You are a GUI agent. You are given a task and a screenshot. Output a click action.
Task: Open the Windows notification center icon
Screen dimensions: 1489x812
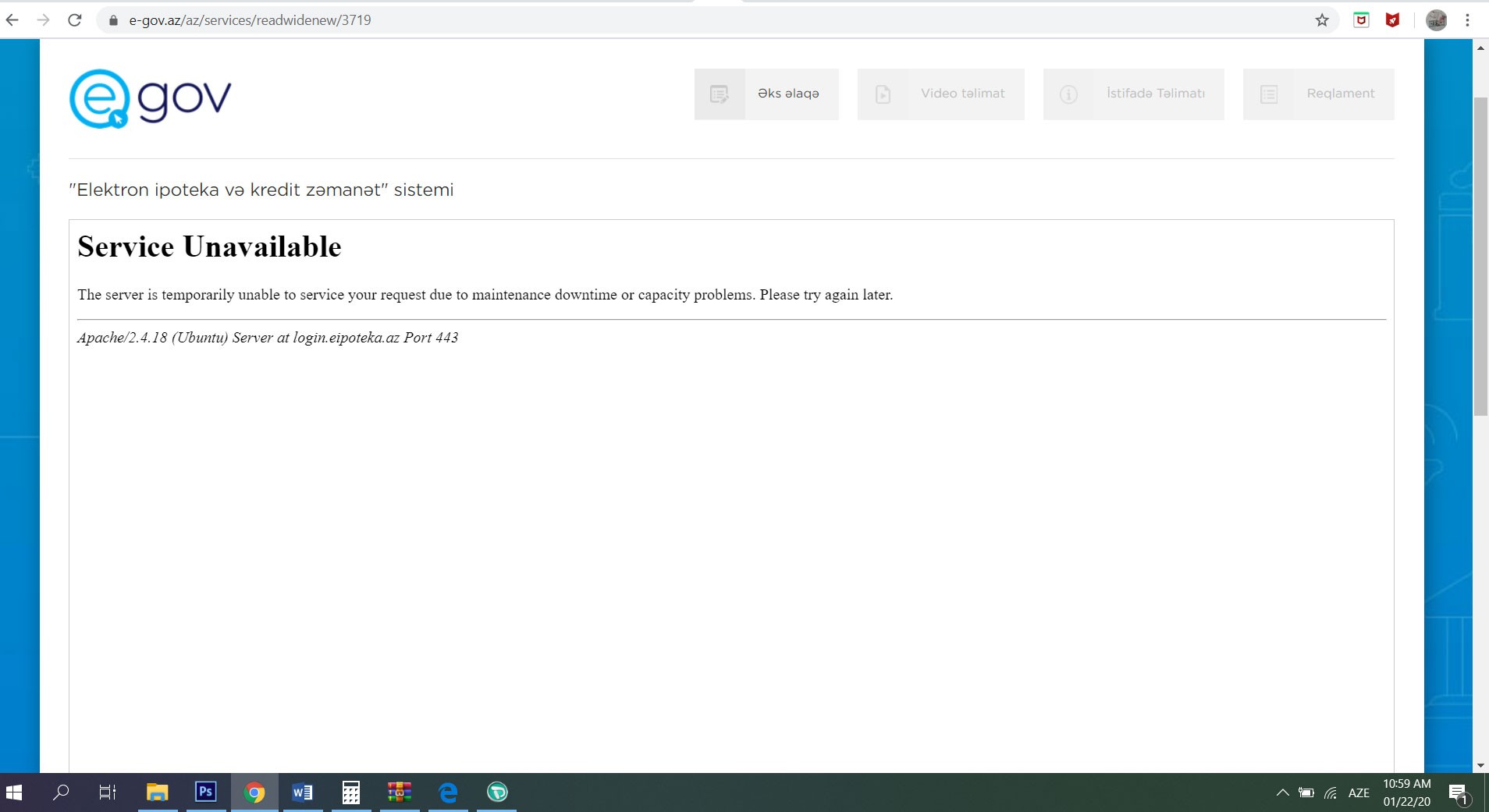(1458, 793)
